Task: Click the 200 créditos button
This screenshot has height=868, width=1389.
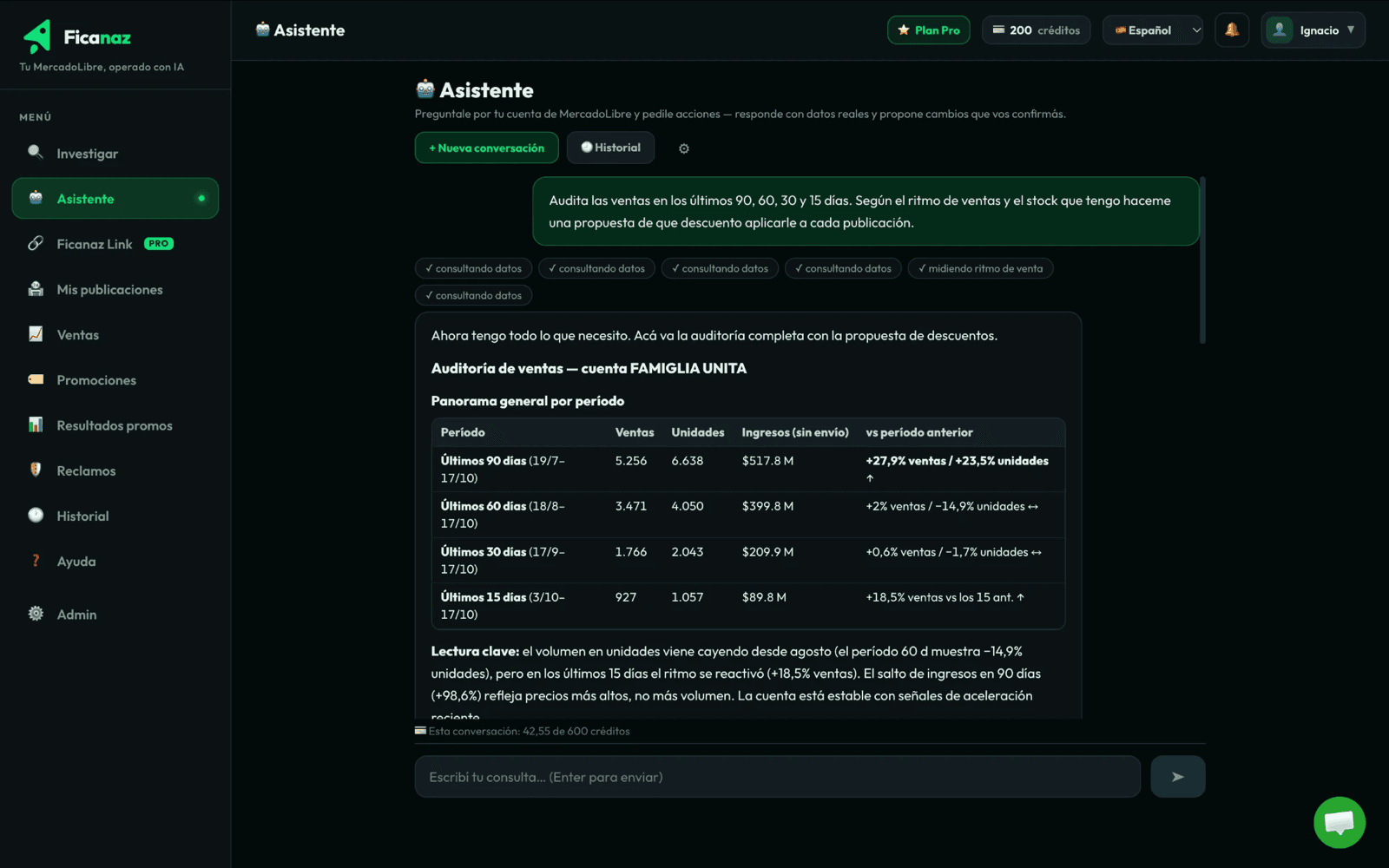Action: 1037,30
